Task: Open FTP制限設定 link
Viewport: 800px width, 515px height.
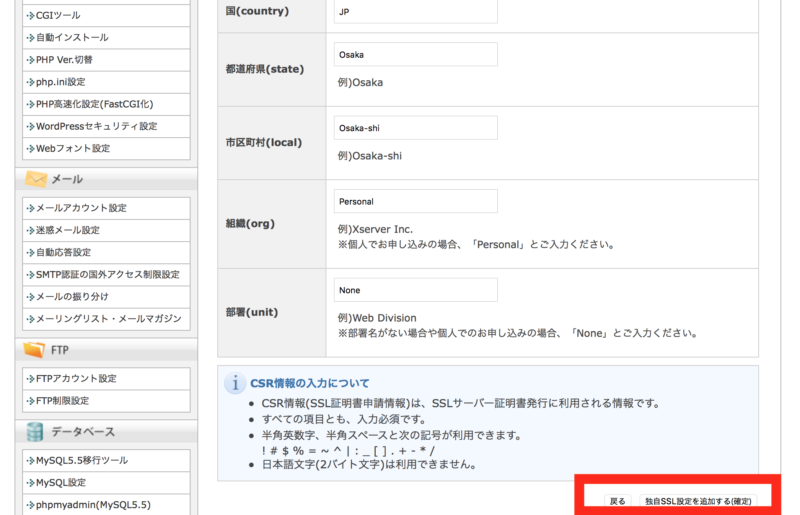Action: tap(62, 401)
